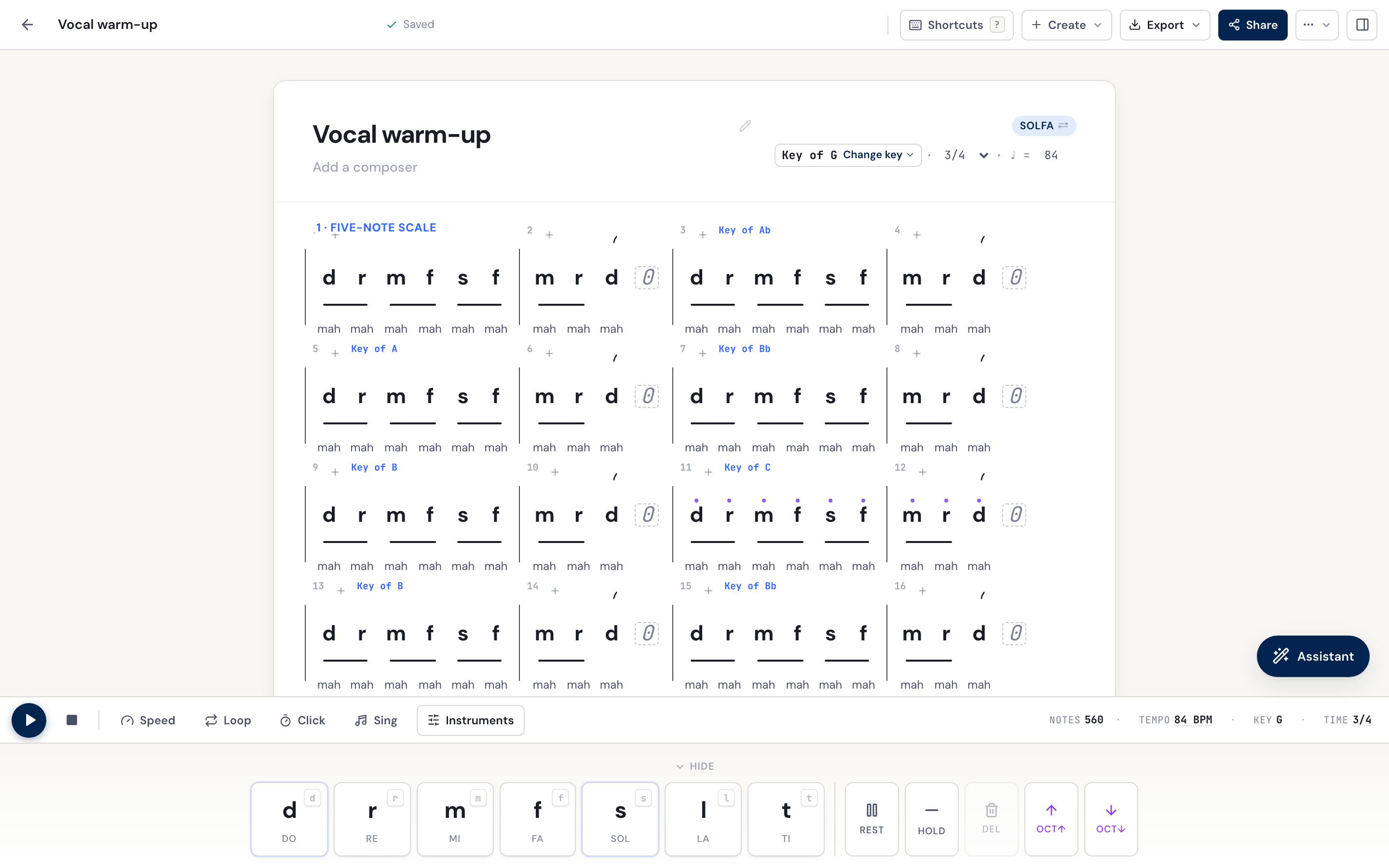Hide the note keyboard with HIDE
The width and height of the screenshot is (1389, 868).
(694, 766)
